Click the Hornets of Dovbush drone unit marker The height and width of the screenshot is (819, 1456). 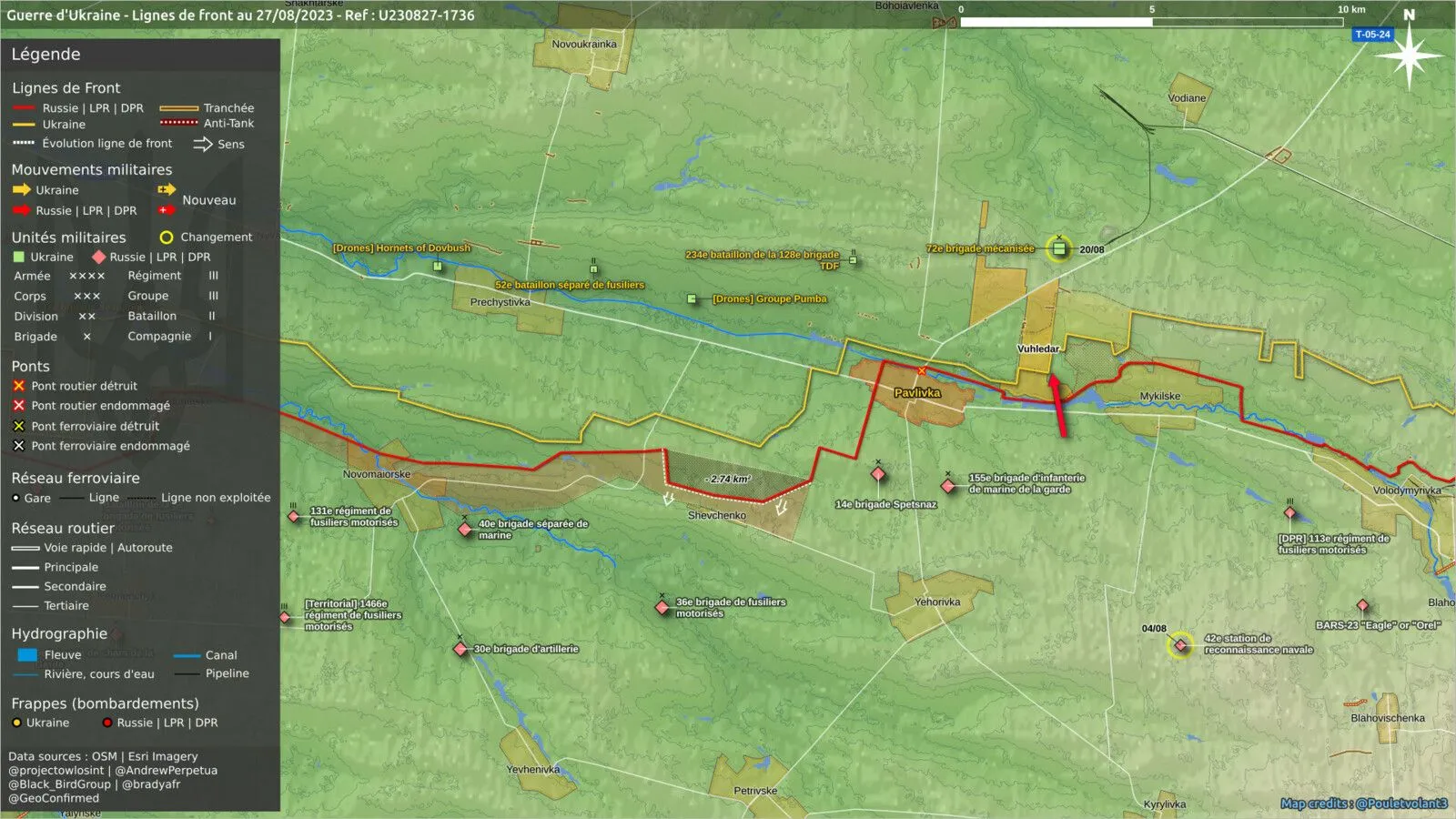point(438,267)
